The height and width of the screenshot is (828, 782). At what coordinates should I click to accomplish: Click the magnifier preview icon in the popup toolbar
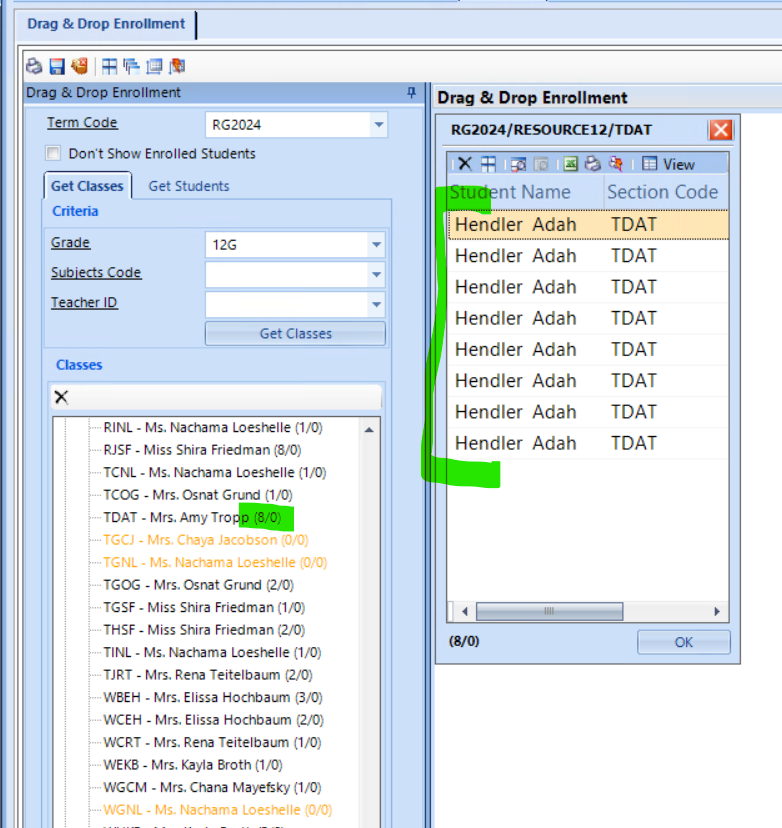pos(518,164)
